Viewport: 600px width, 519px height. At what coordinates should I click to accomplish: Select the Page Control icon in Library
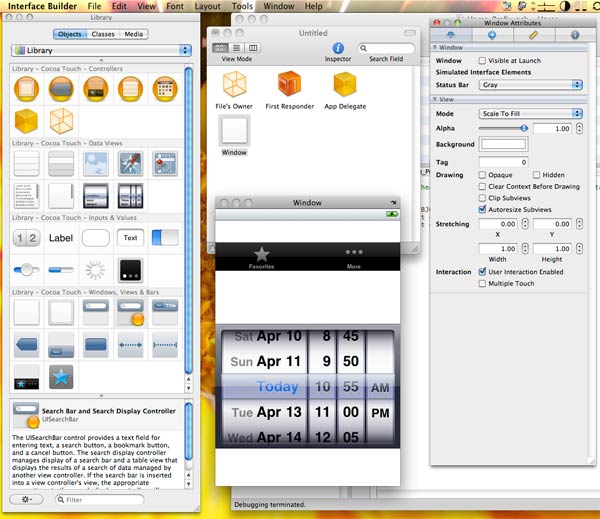tap(130, 269)
